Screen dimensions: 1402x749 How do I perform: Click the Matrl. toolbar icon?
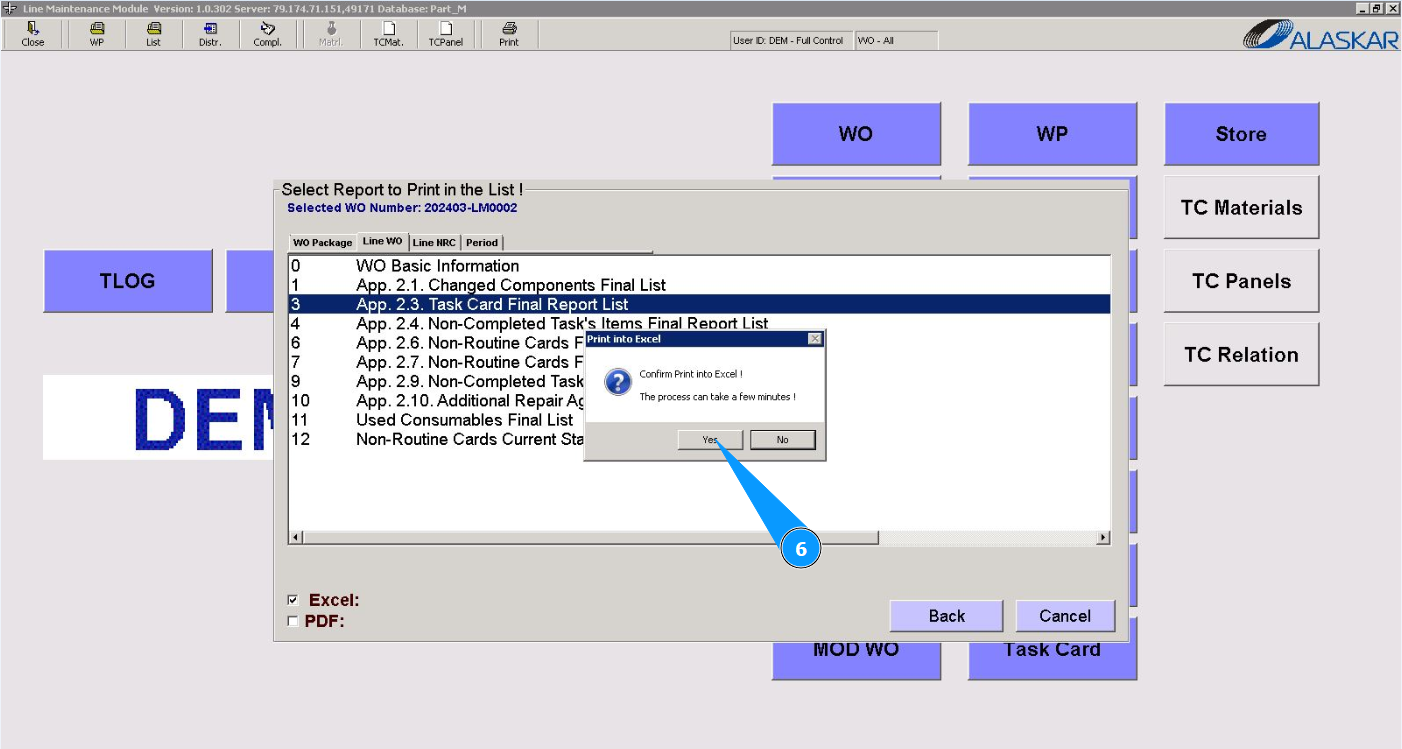click(331, 35)
